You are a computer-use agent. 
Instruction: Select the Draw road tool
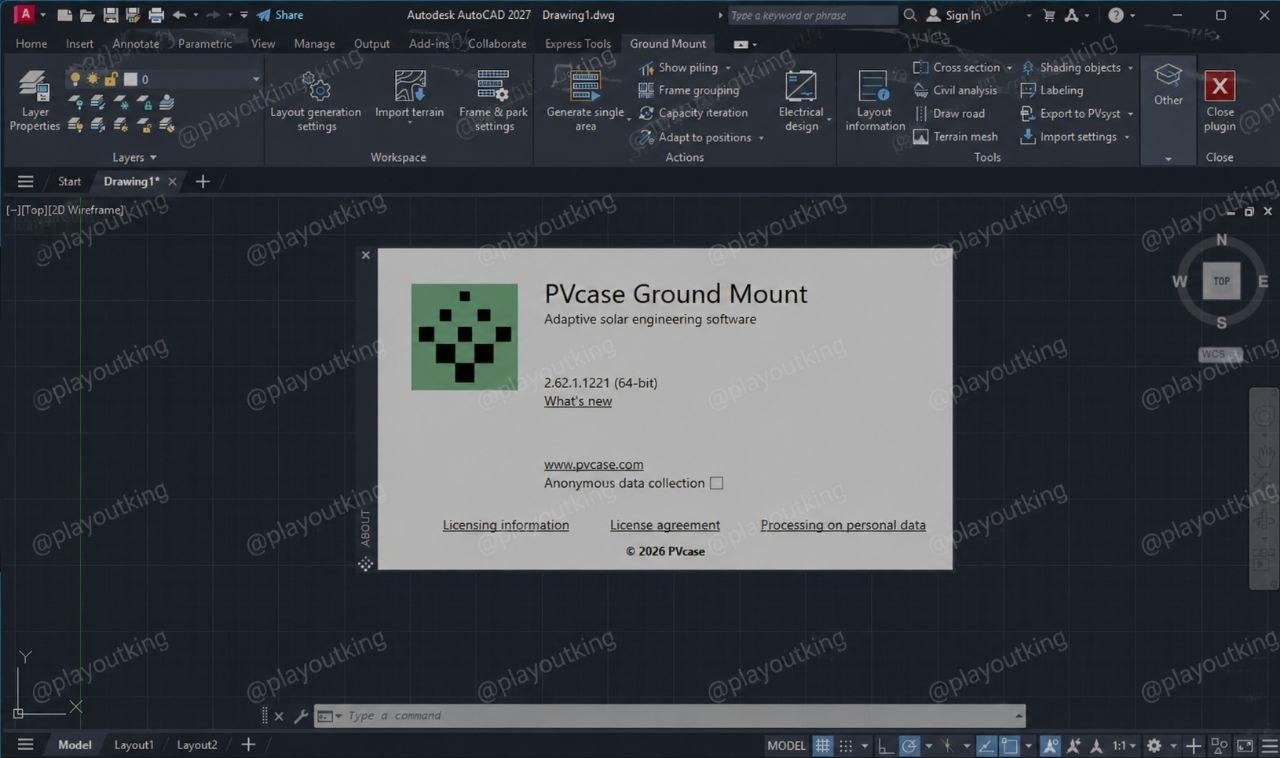click(x=949, y=113)
